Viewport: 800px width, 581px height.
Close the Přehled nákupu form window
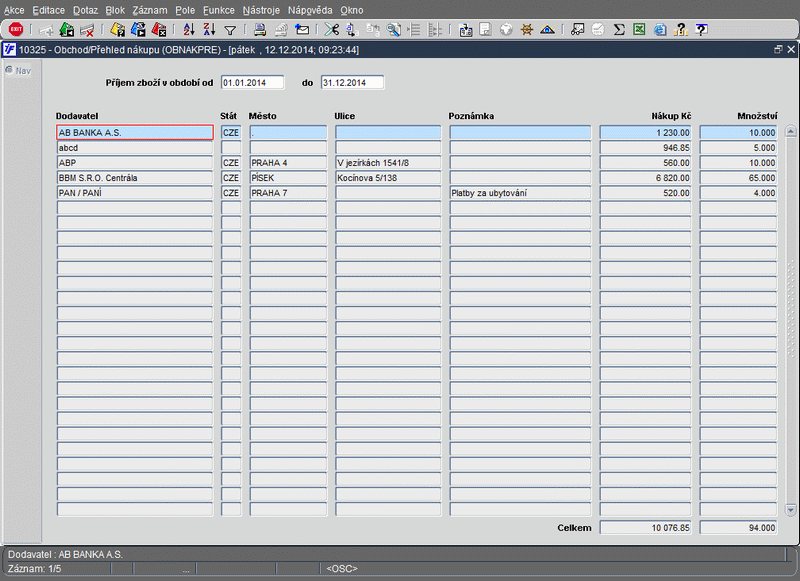791,49
